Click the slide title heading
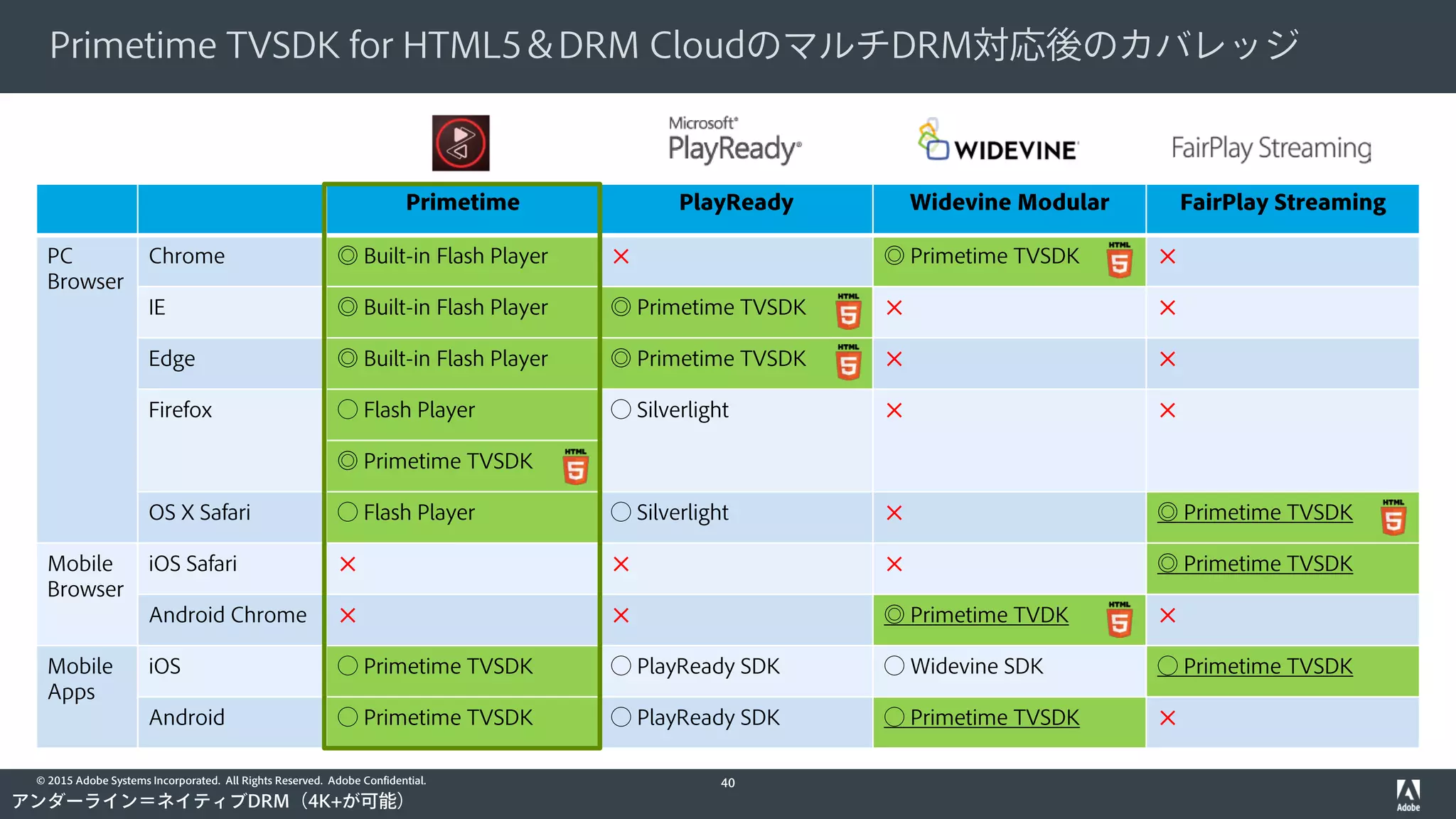1456x819 pixels. (x=675, y=45)
